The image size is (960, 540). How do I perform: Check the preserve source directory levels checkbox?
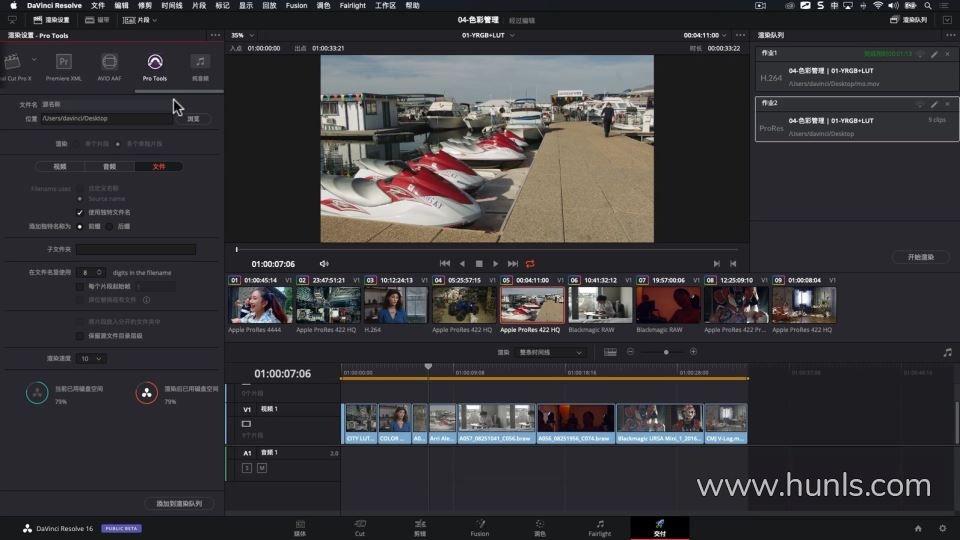pyautogui.click(x=80, y=335)
